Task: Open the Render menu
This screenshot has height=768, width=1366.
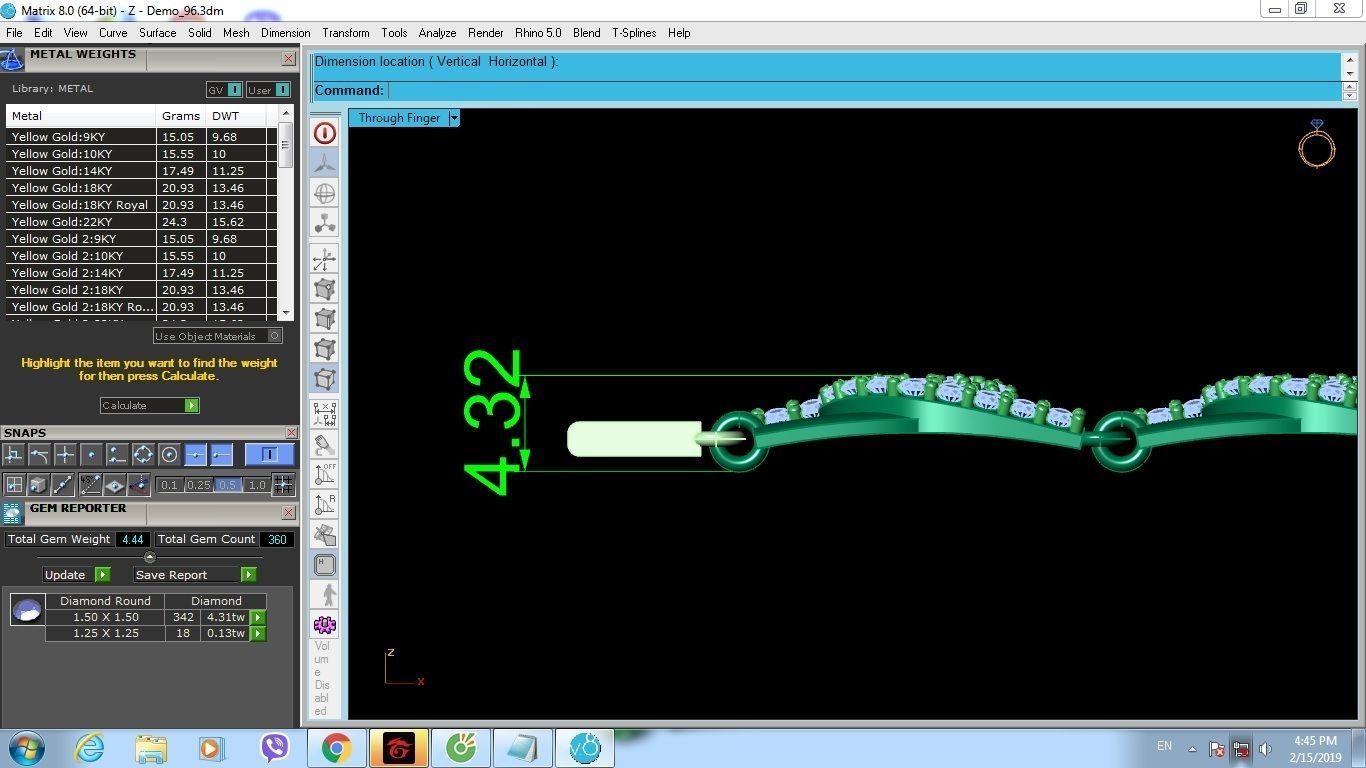Action: (x=486, y=33)
